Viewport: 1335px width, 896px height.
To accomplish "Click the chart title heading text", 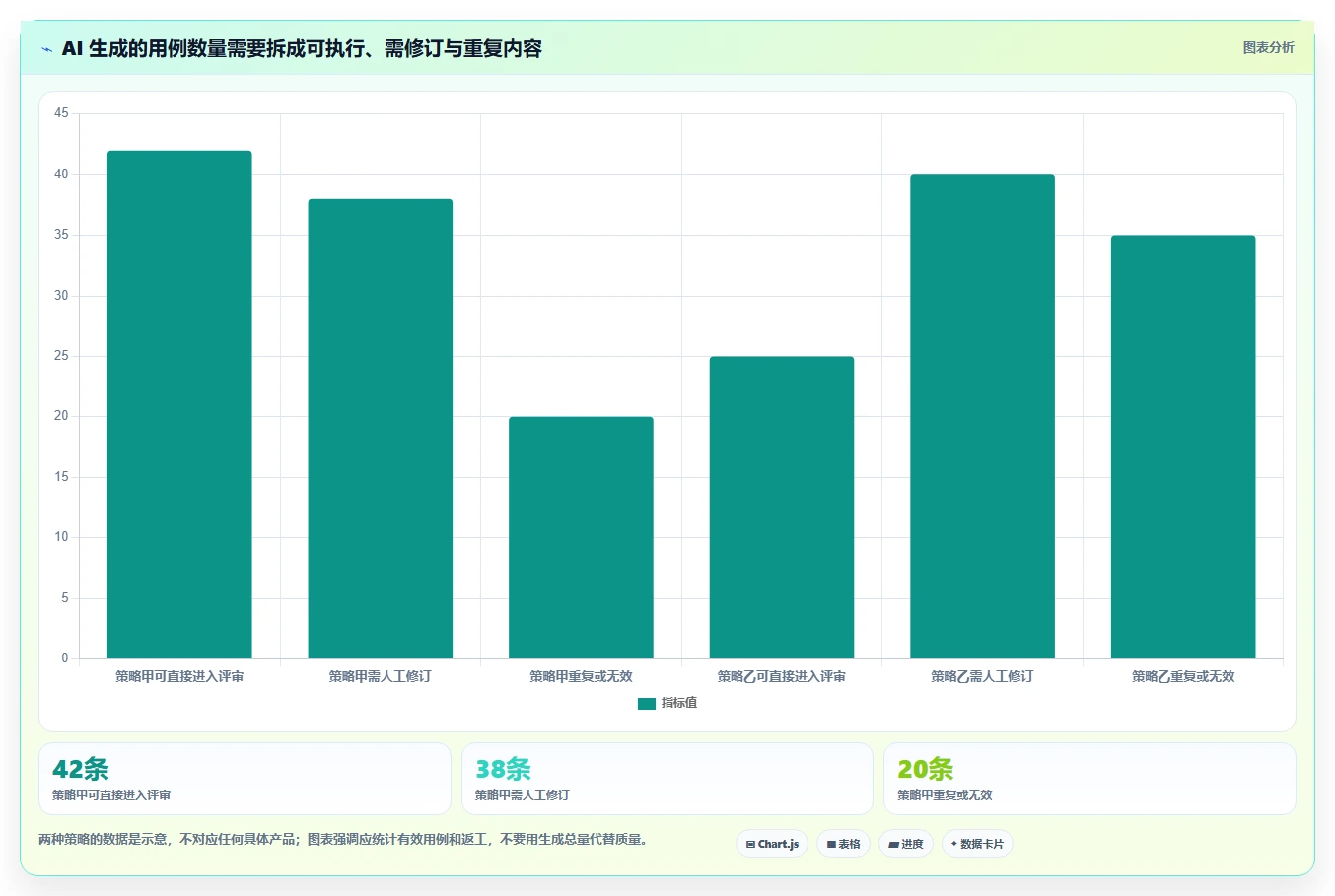I will [302, 48].
